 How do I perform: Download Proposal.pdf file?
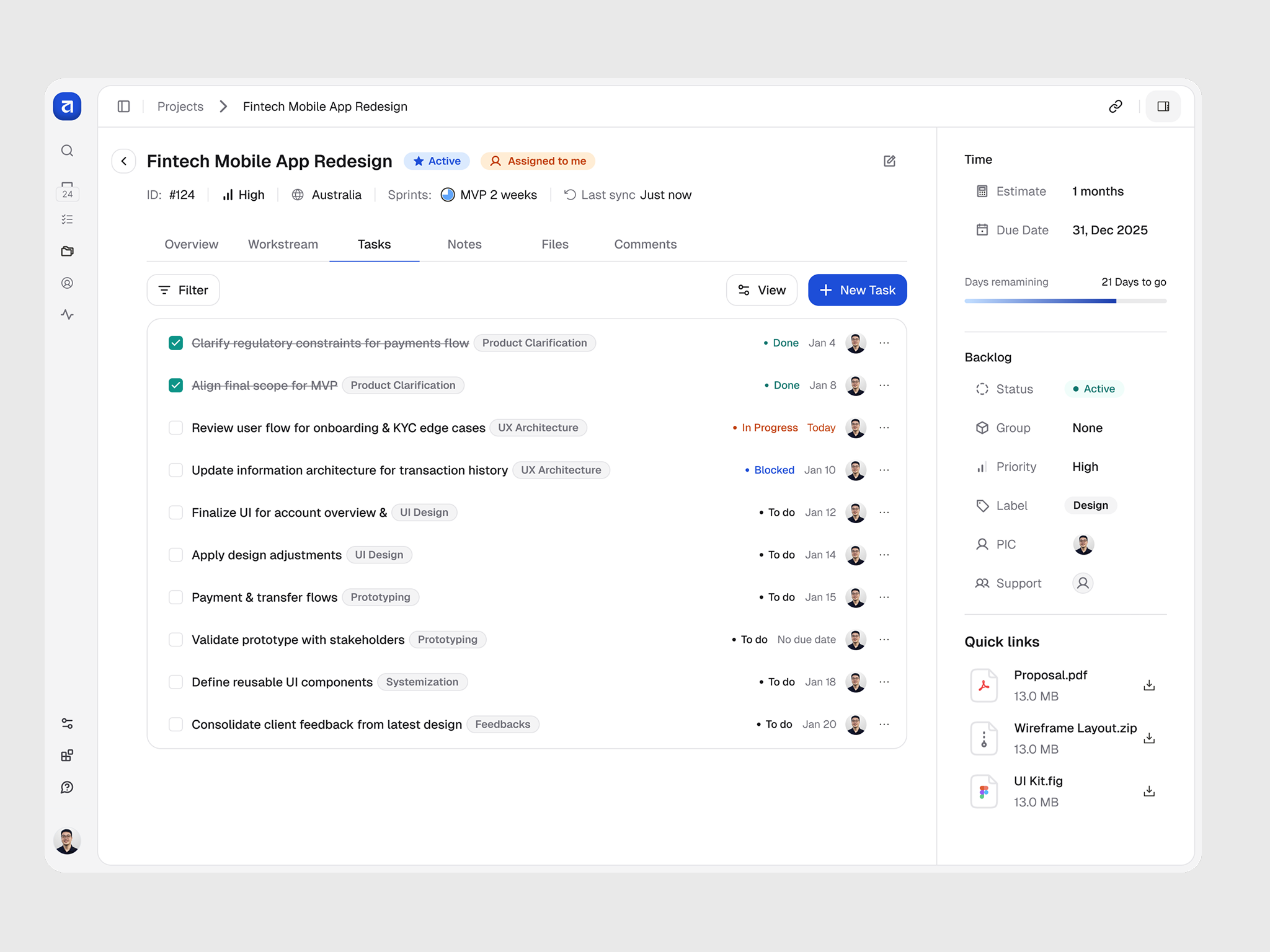coord(1149,685)
